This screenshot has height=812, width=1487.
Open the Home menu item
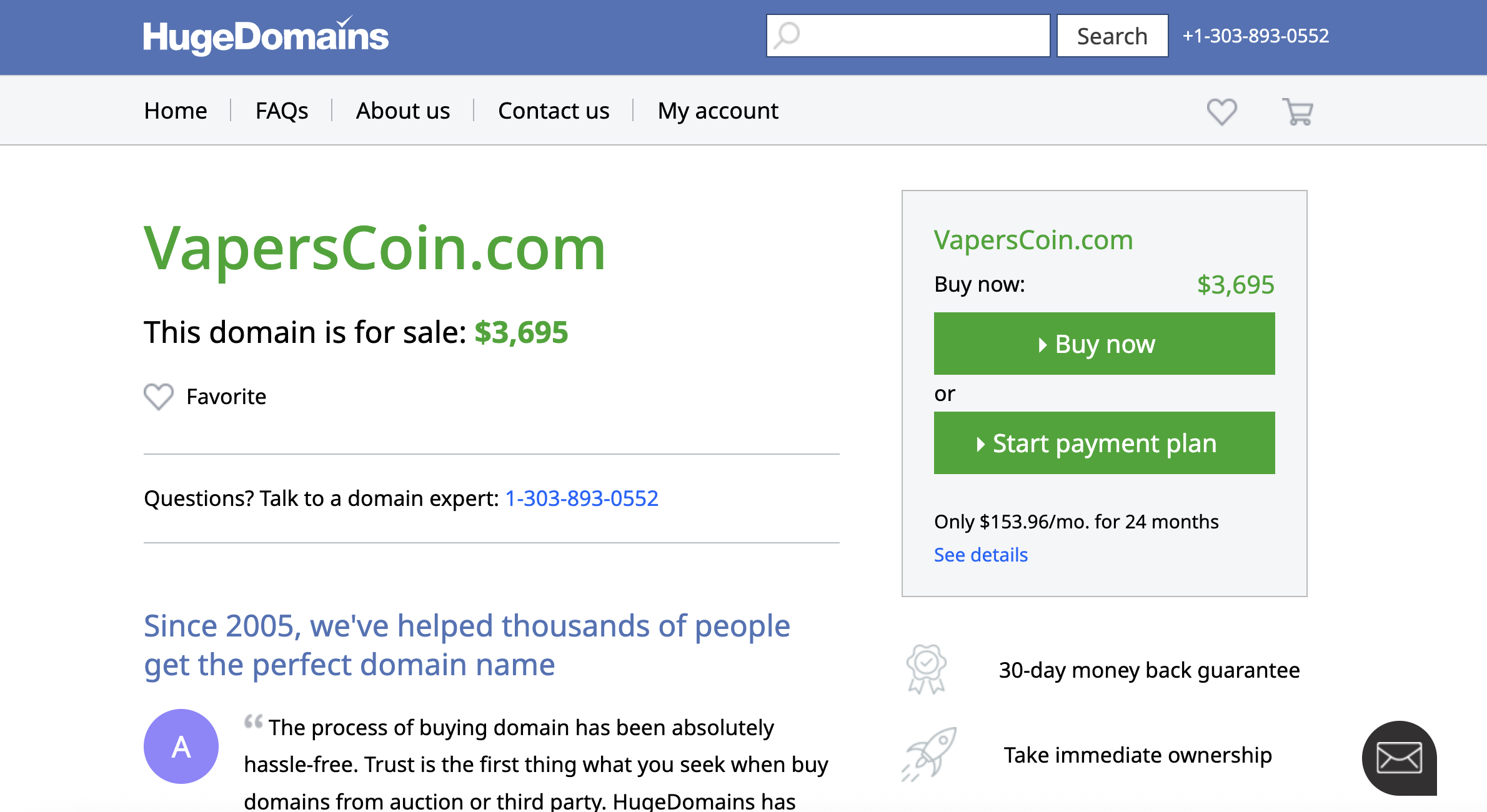click(176, 111)
